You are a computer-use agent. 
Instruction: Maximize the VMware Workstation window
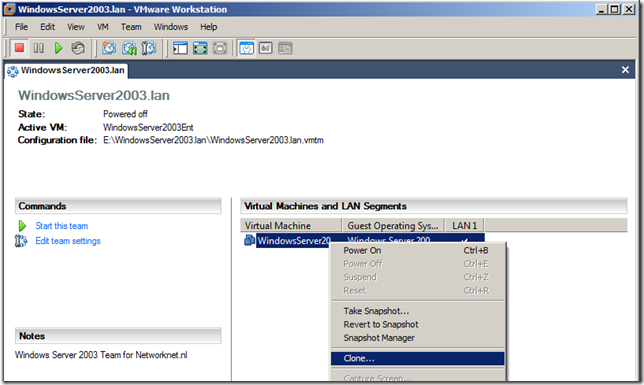(615, 9)
